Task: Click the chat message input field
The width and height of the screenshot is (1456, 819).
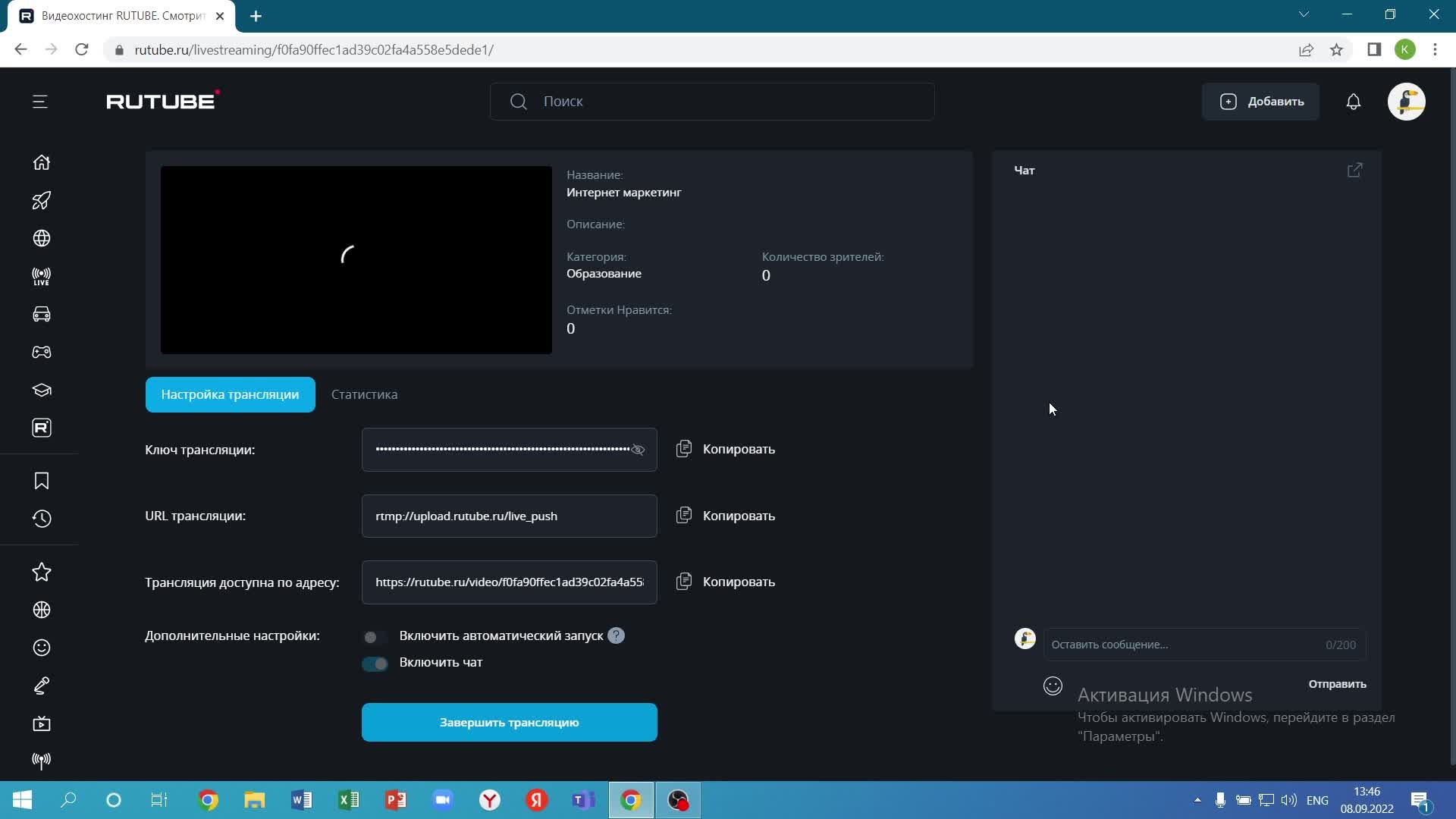Action: tap(1183, 645)
